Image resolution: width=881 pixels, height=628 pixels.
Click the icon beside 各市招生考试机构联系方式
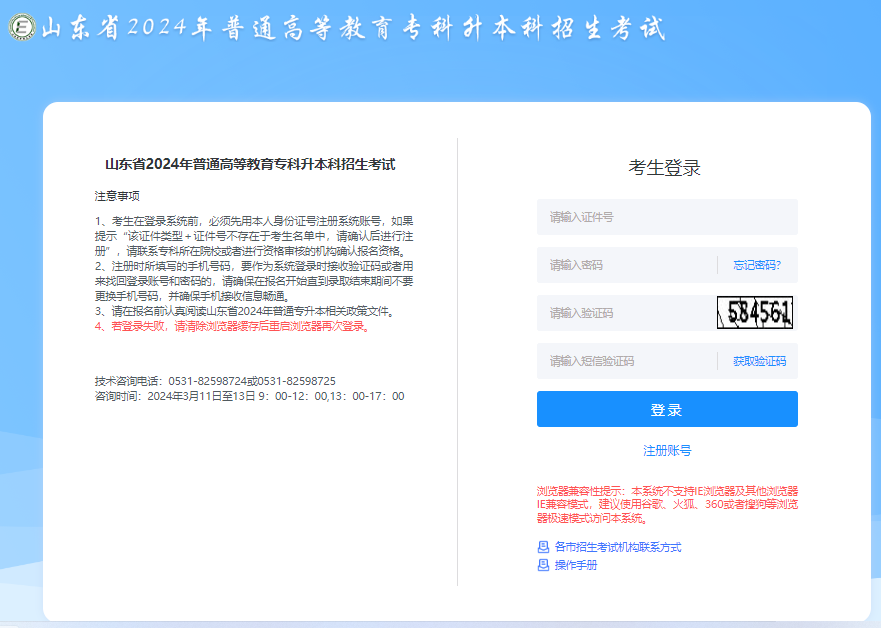543,547
